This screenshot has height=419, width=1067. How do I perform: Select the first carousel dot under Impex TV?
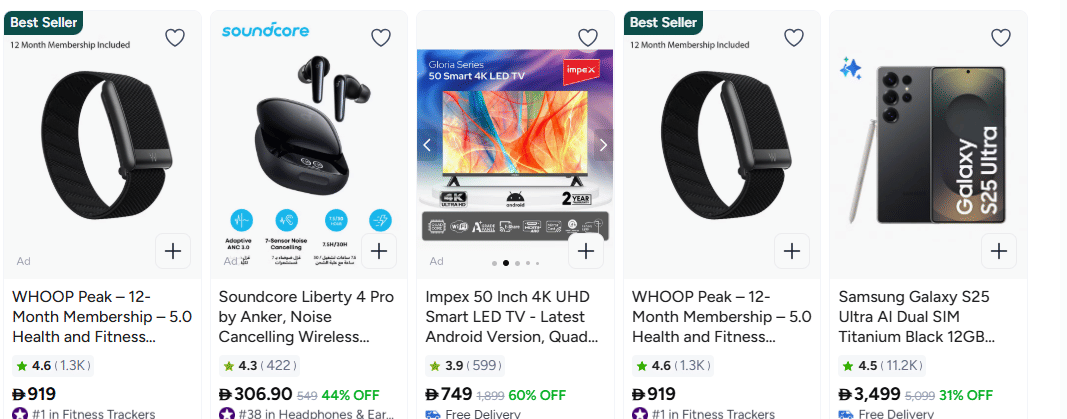[x=494, y=263]
